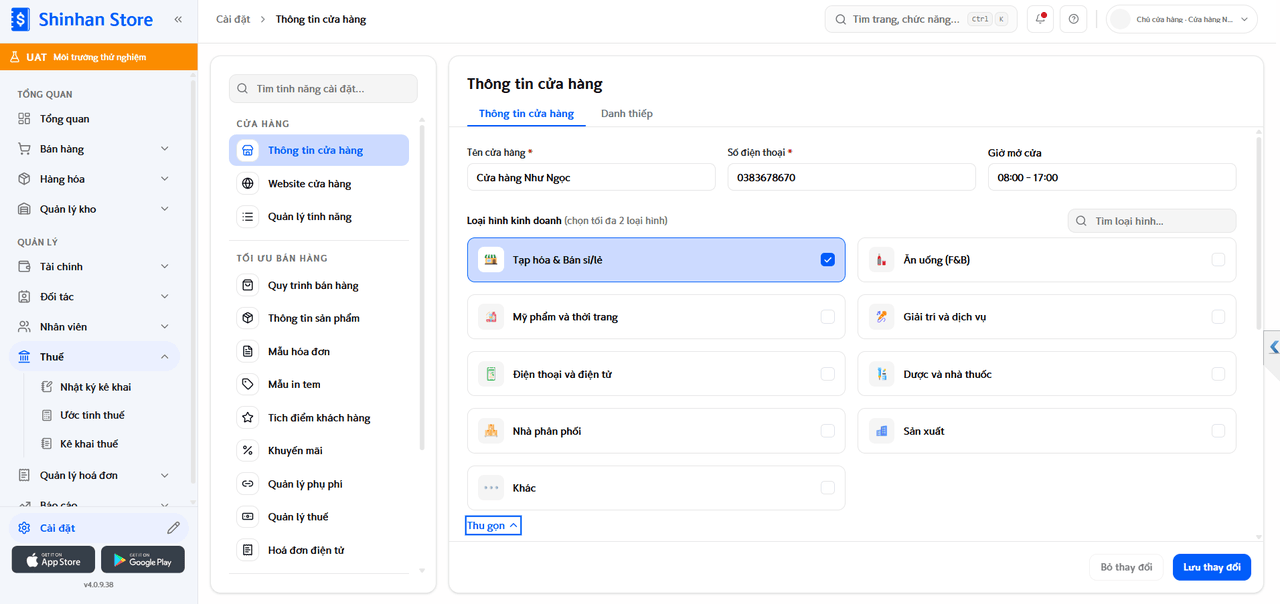Click the Quản lý thuế icon

click(247, 517)
